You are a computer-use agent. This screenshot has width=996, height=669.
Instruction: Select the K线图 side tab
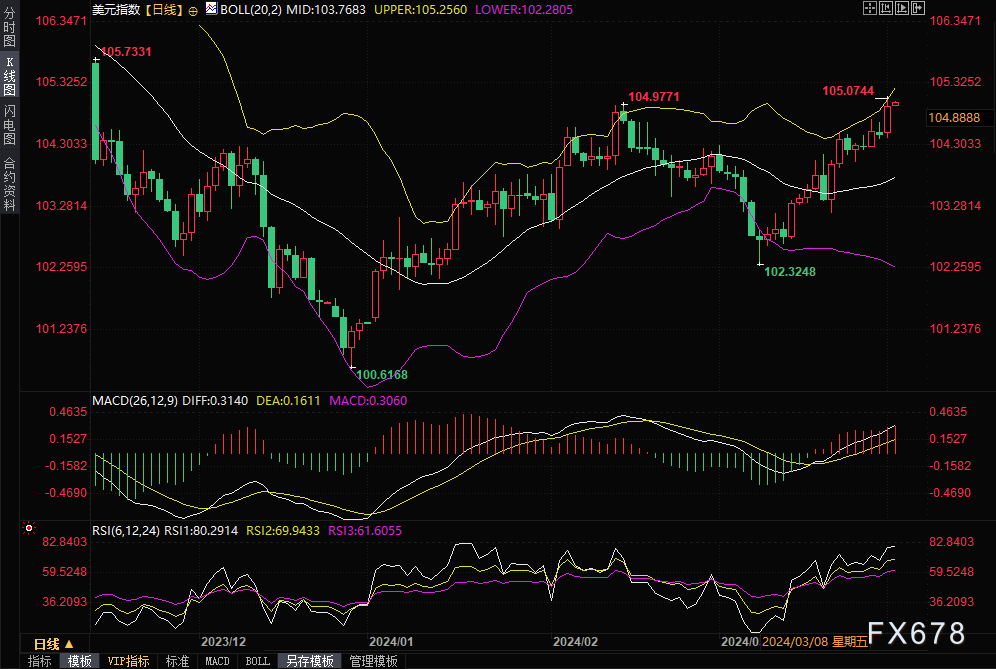click(9, 76)
